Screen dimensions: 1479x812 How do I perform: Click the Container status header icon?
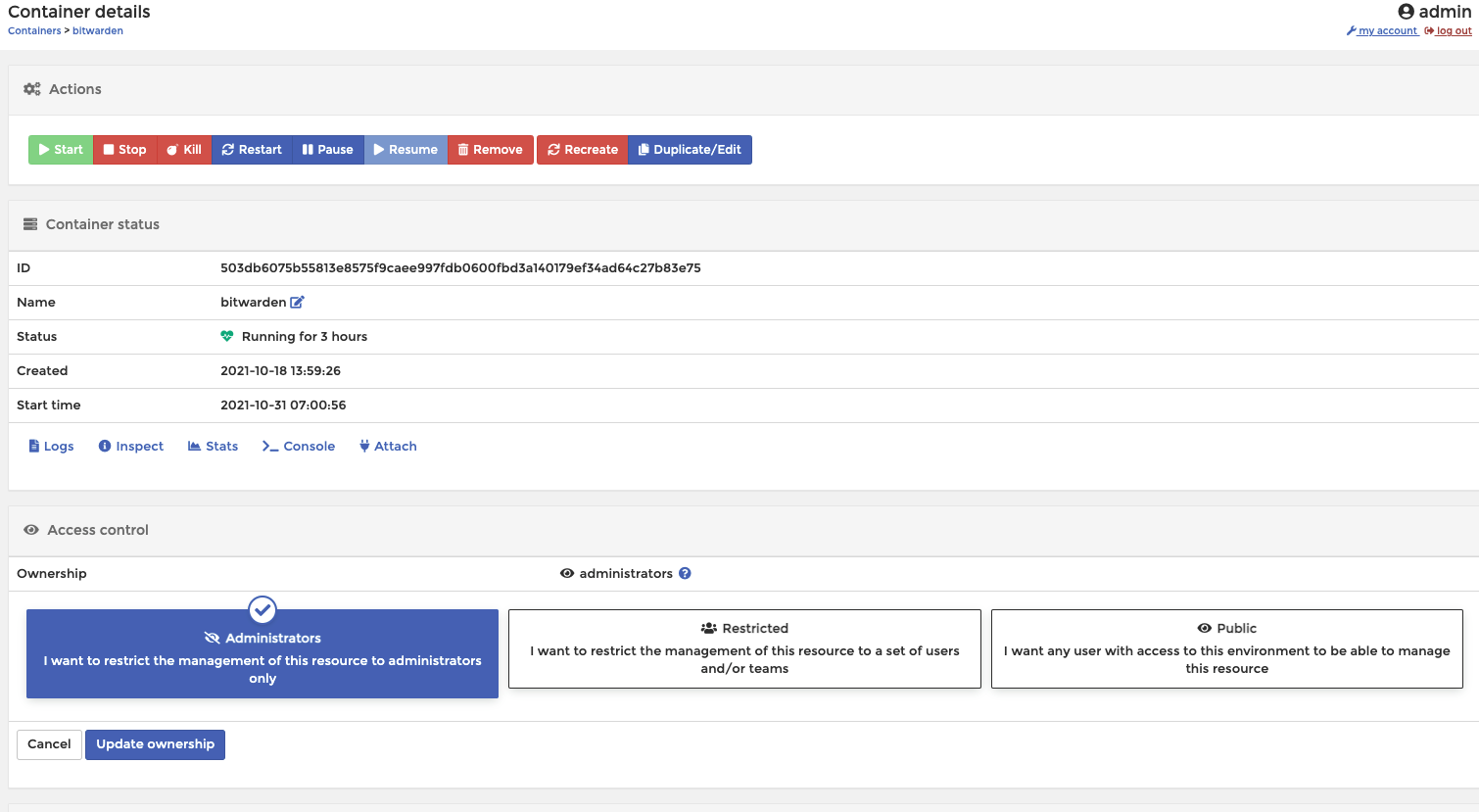[x=30, y=224]
